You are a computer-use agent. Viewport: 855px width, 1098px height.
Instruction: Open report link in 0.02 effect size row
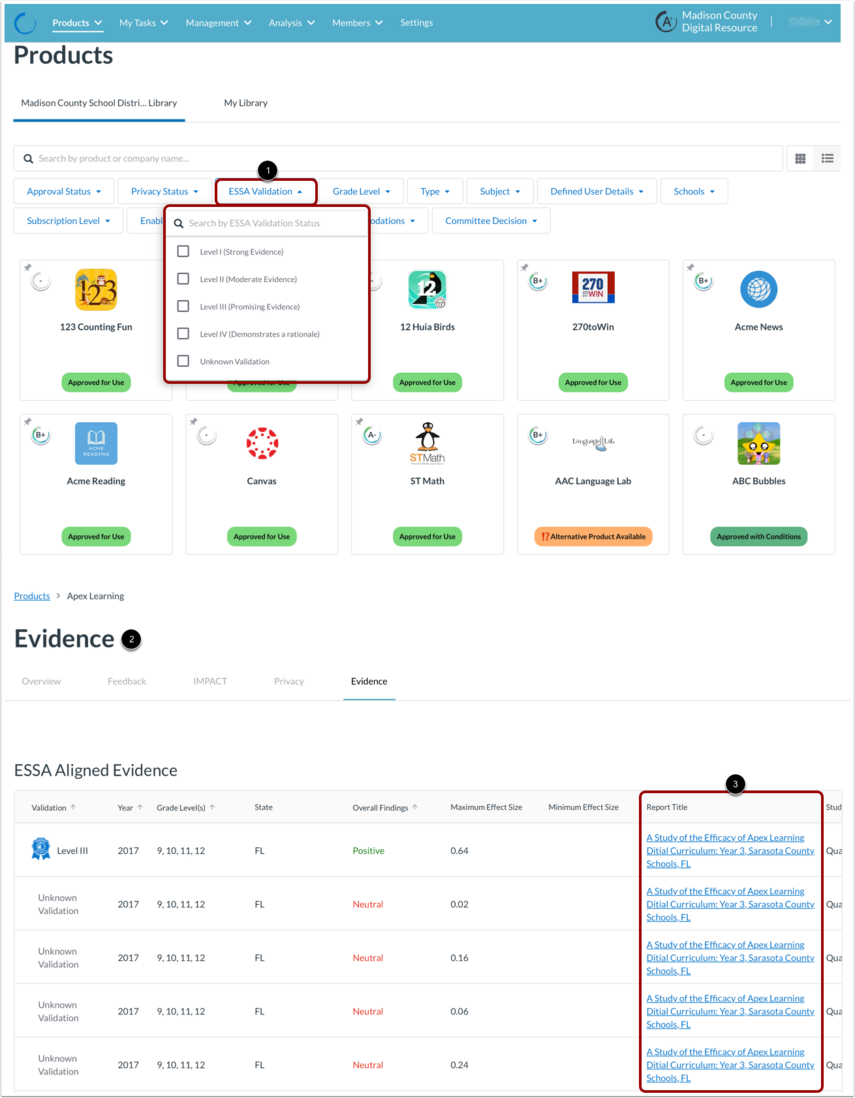(x=730, y=904)
